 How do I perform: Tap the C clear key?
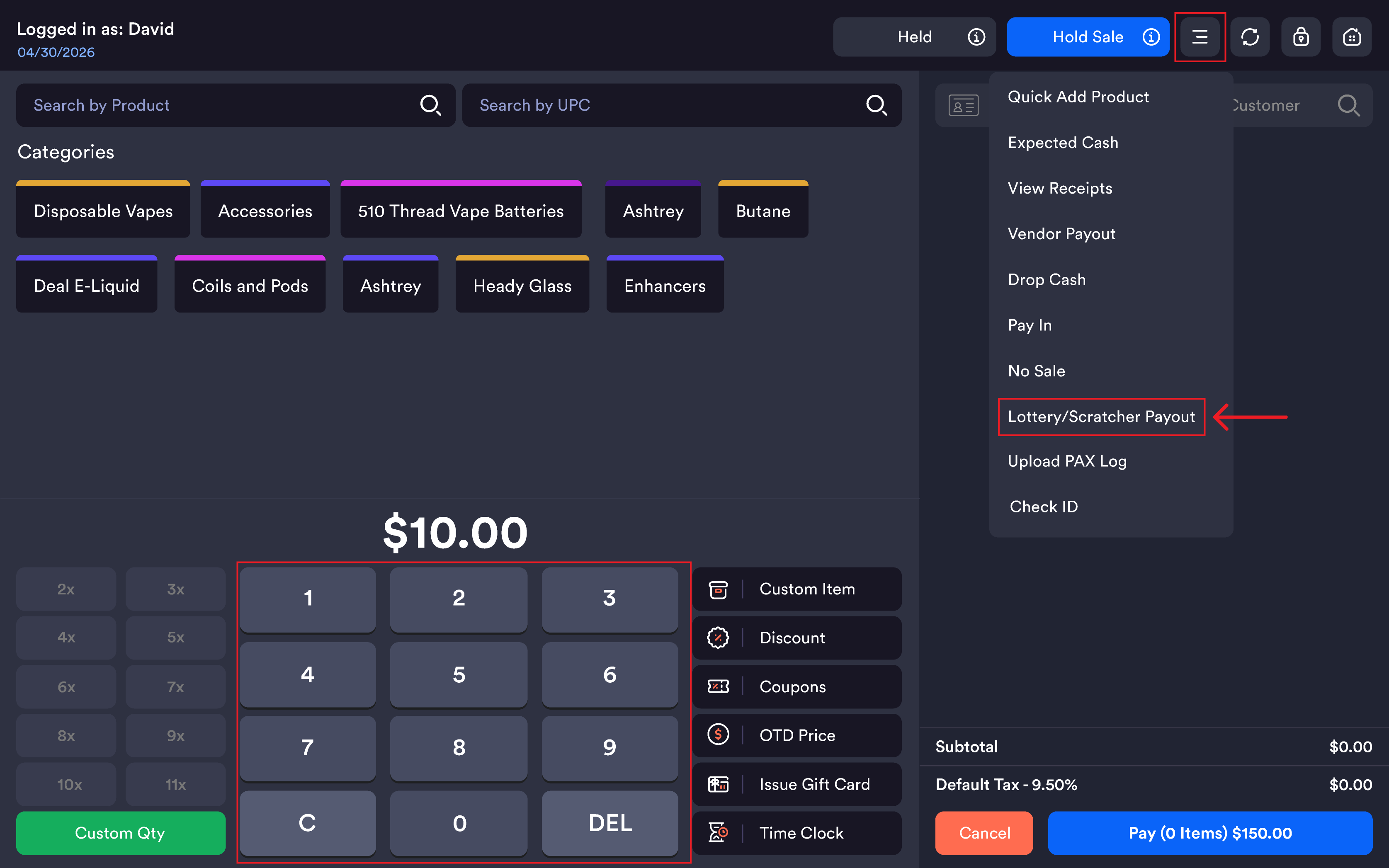tap(308, 823)
